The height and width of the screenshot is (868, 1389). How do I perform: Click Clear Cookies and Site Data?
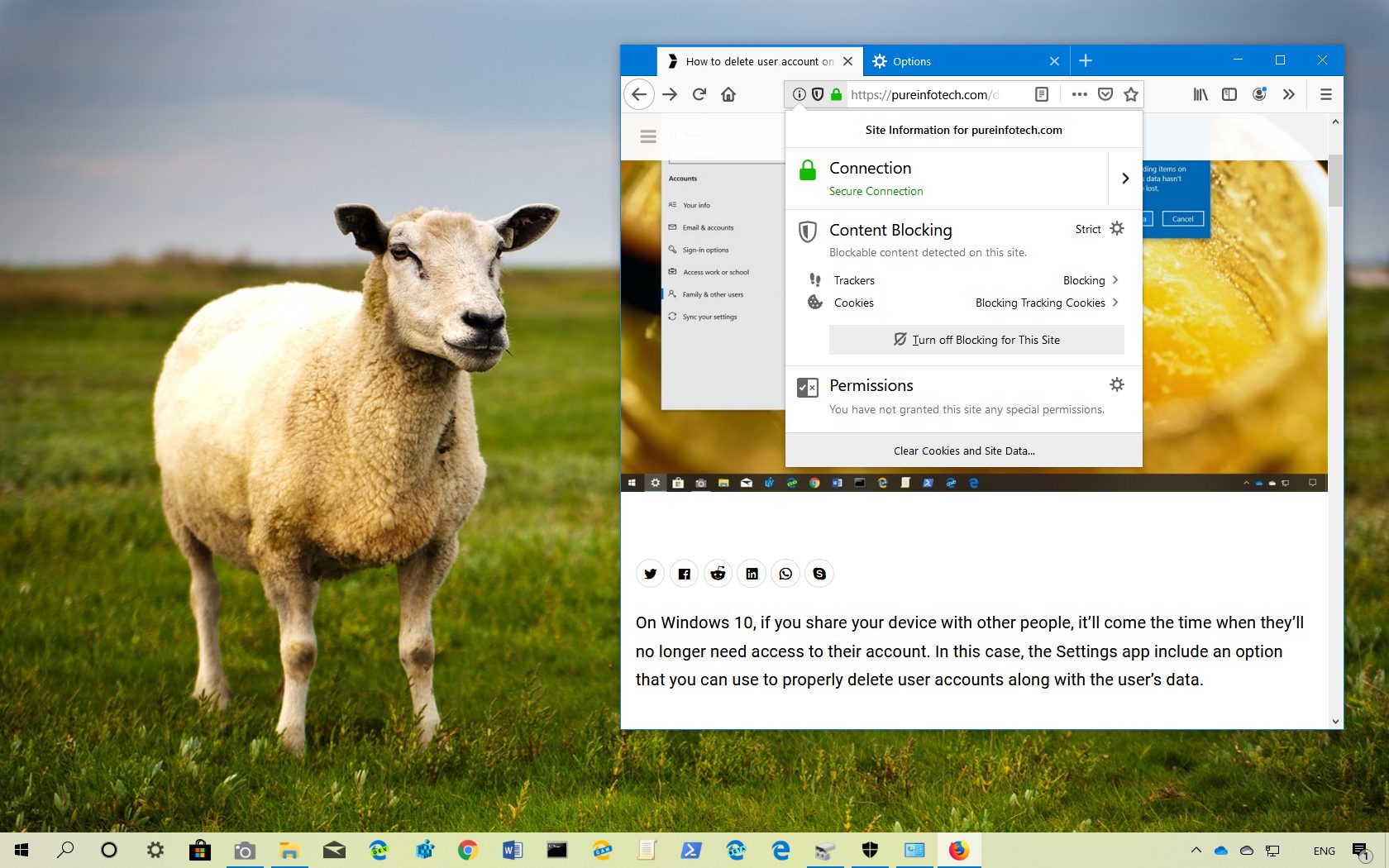(963, 451)
